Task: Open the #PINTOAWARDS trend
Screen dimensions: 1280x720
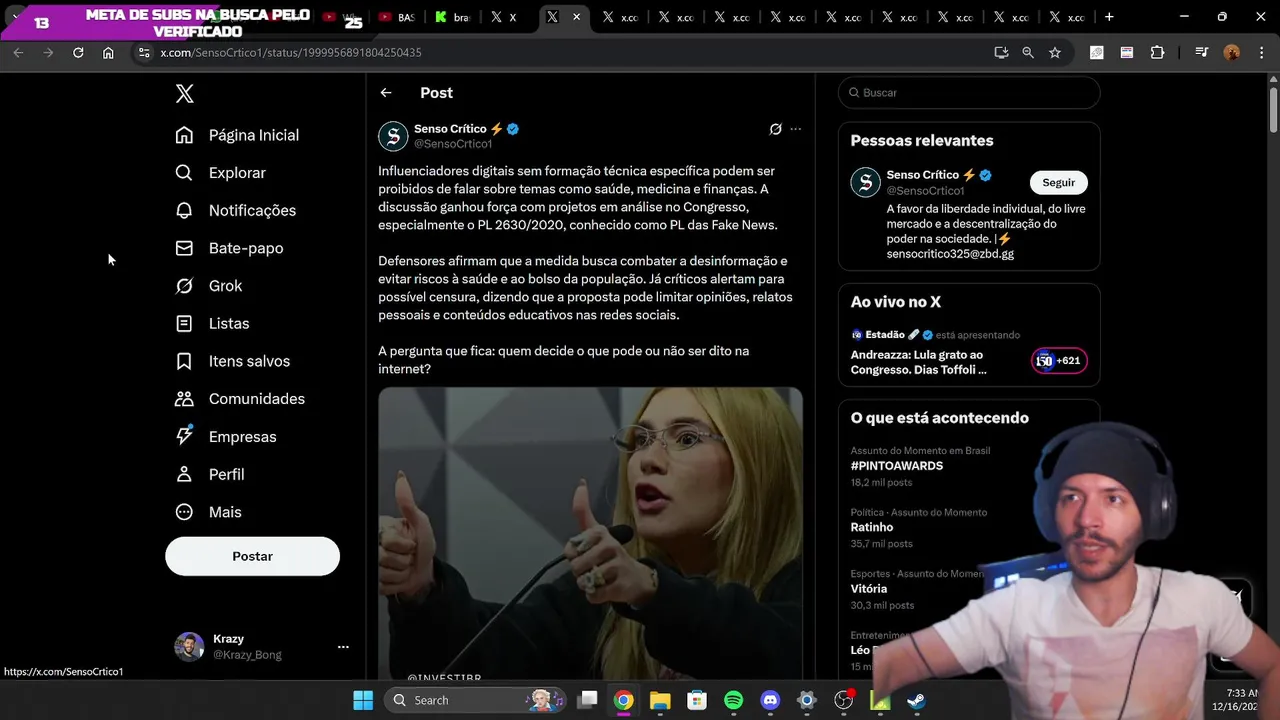Action: 897,466
